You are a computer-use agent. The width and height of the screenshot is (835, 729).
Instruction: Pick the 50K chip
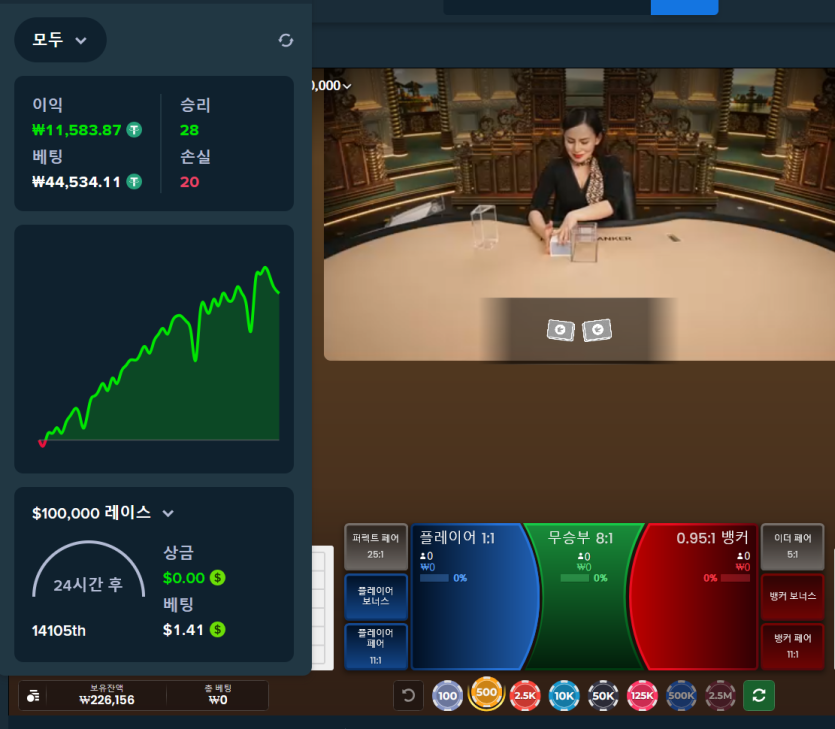click(603, 695)
